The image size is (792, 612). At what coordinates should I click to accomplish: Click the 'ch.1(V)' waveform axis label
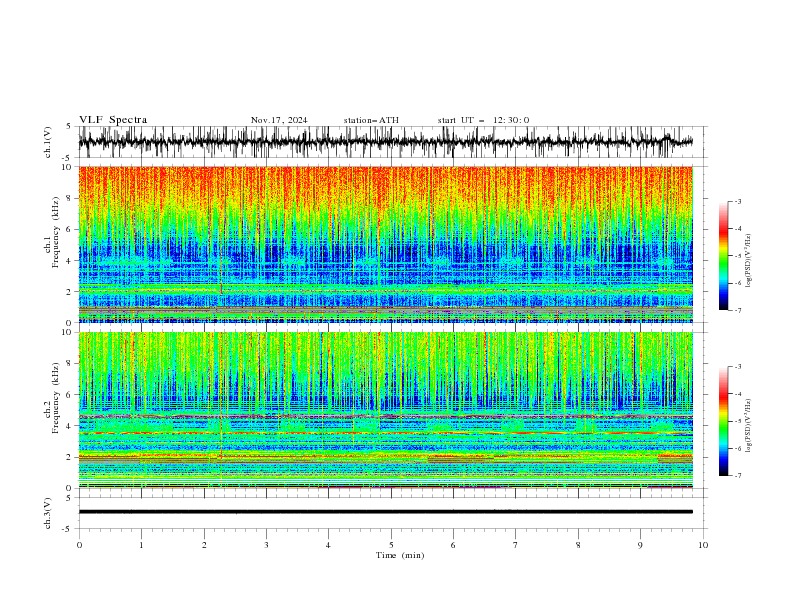pyautogui.click(x=48, y=142)
